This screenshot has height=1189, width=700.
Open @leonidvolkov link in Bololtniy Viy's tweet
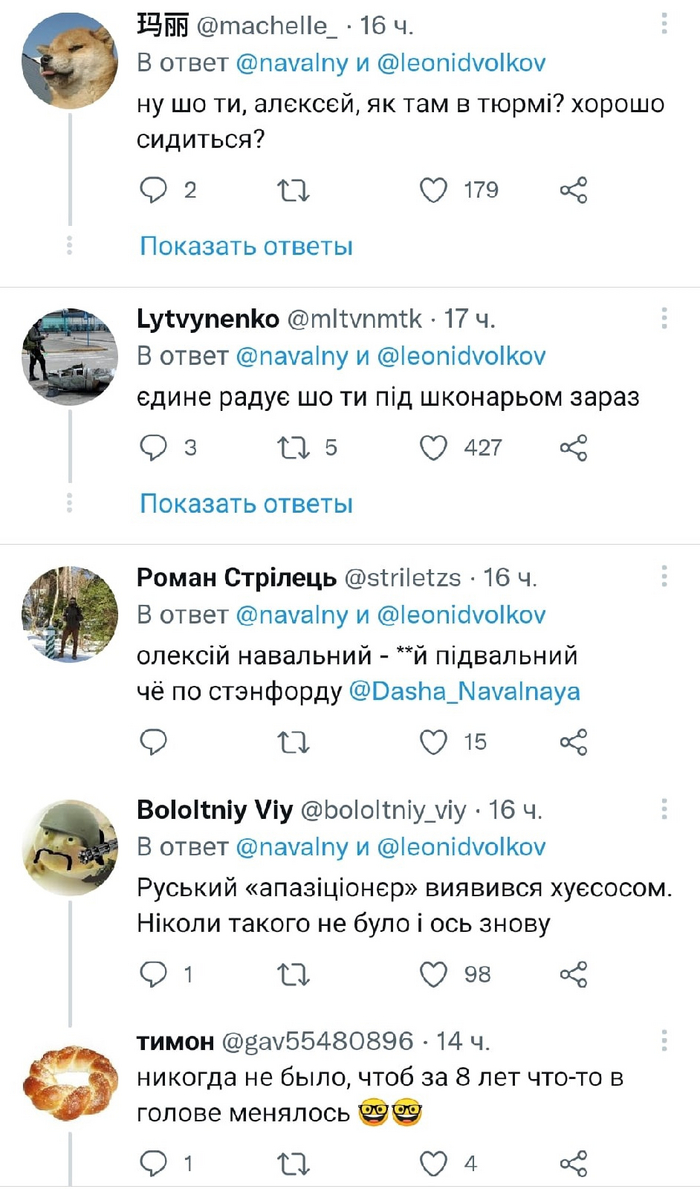tap(461, 847)
